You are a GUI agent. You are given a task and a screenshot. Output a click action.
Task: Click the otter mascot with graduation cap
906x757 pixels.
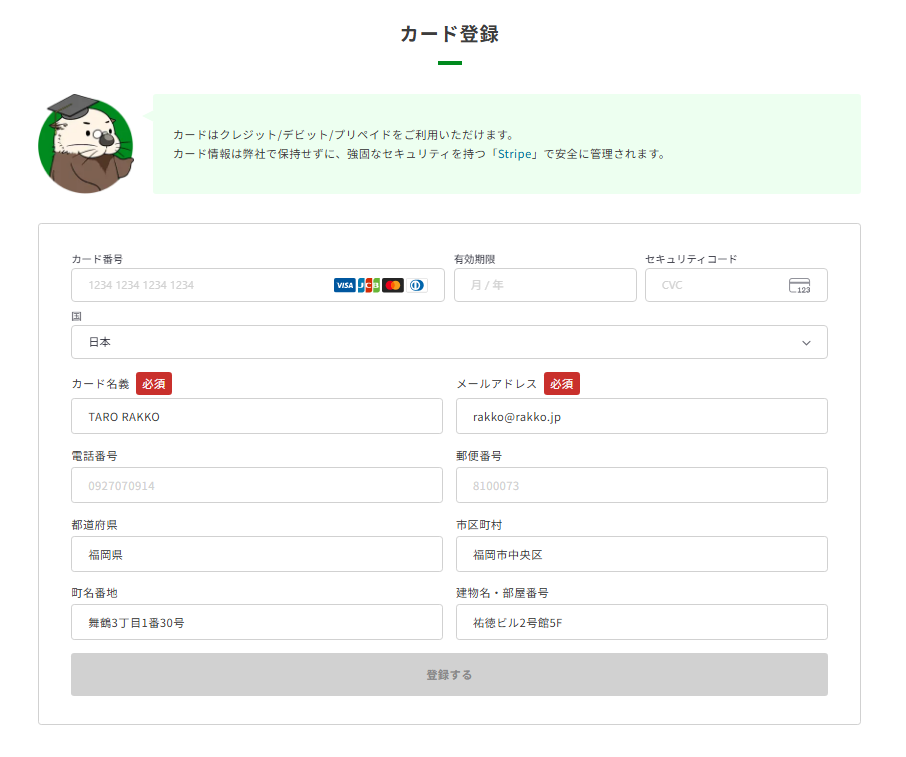(85, 145)
